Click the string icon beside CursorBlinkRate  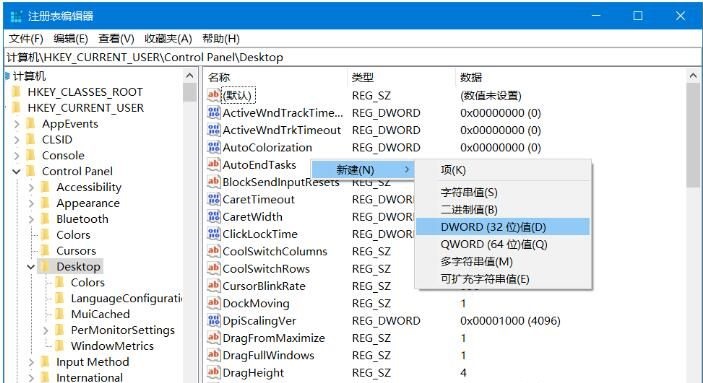[x=213, y=286]
